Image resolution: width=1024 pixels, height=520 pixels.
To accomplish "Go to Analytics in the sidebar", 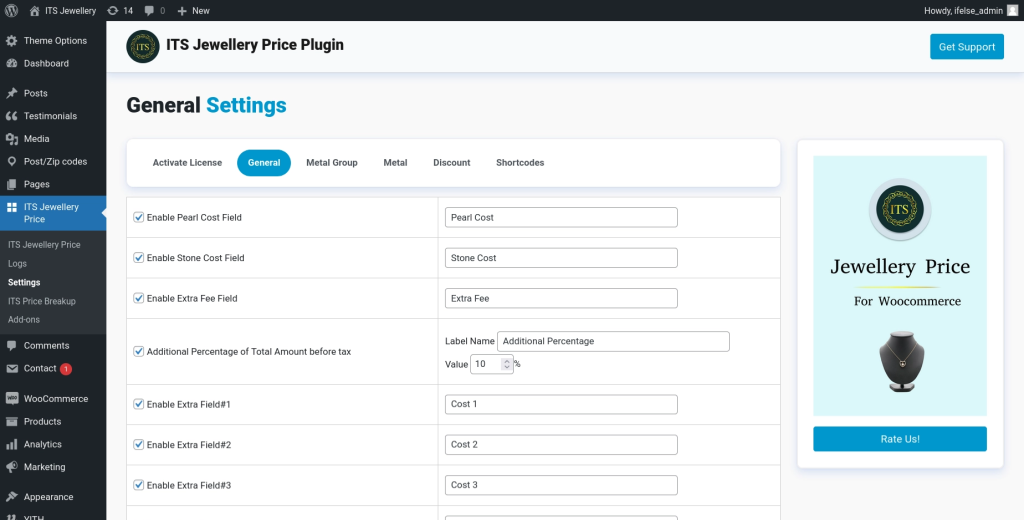I will [42, 444].
